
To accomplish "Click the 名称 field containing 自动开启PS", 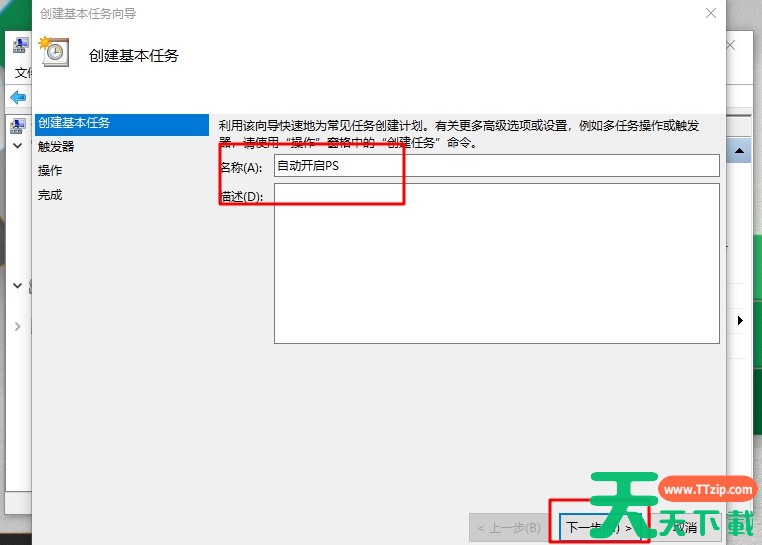I will (497, 166).
